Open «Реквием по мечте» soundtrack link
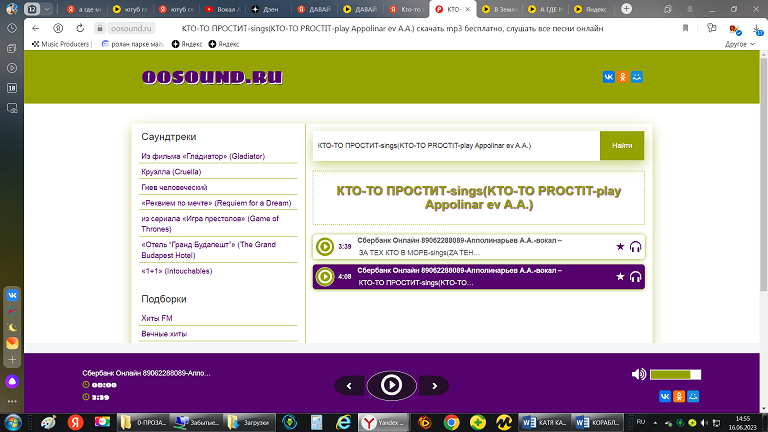This screenshot has width=768, height=432. [216, 203]
